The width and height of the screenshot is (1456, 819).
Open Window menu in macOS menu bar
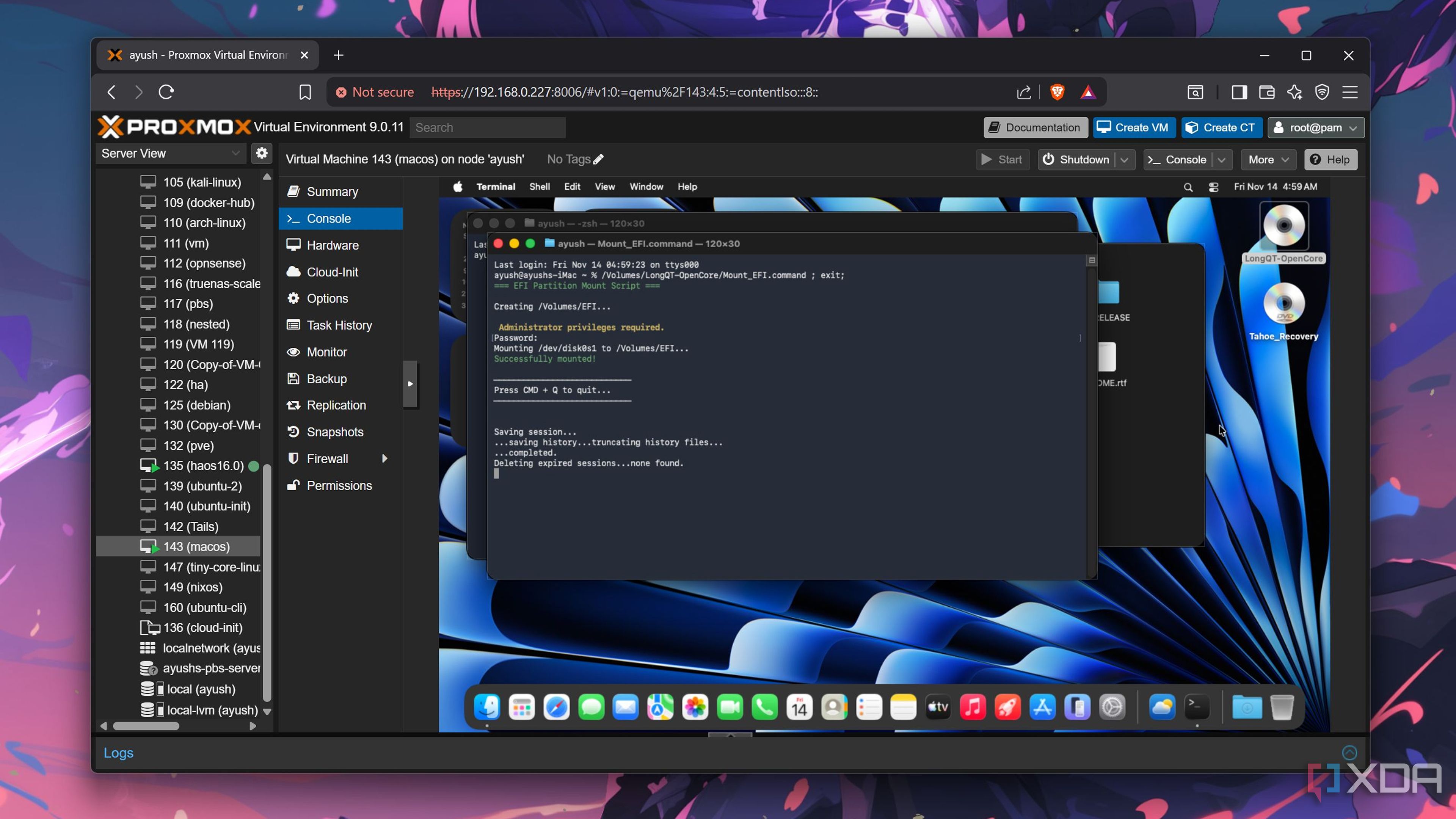pos(646,187)
